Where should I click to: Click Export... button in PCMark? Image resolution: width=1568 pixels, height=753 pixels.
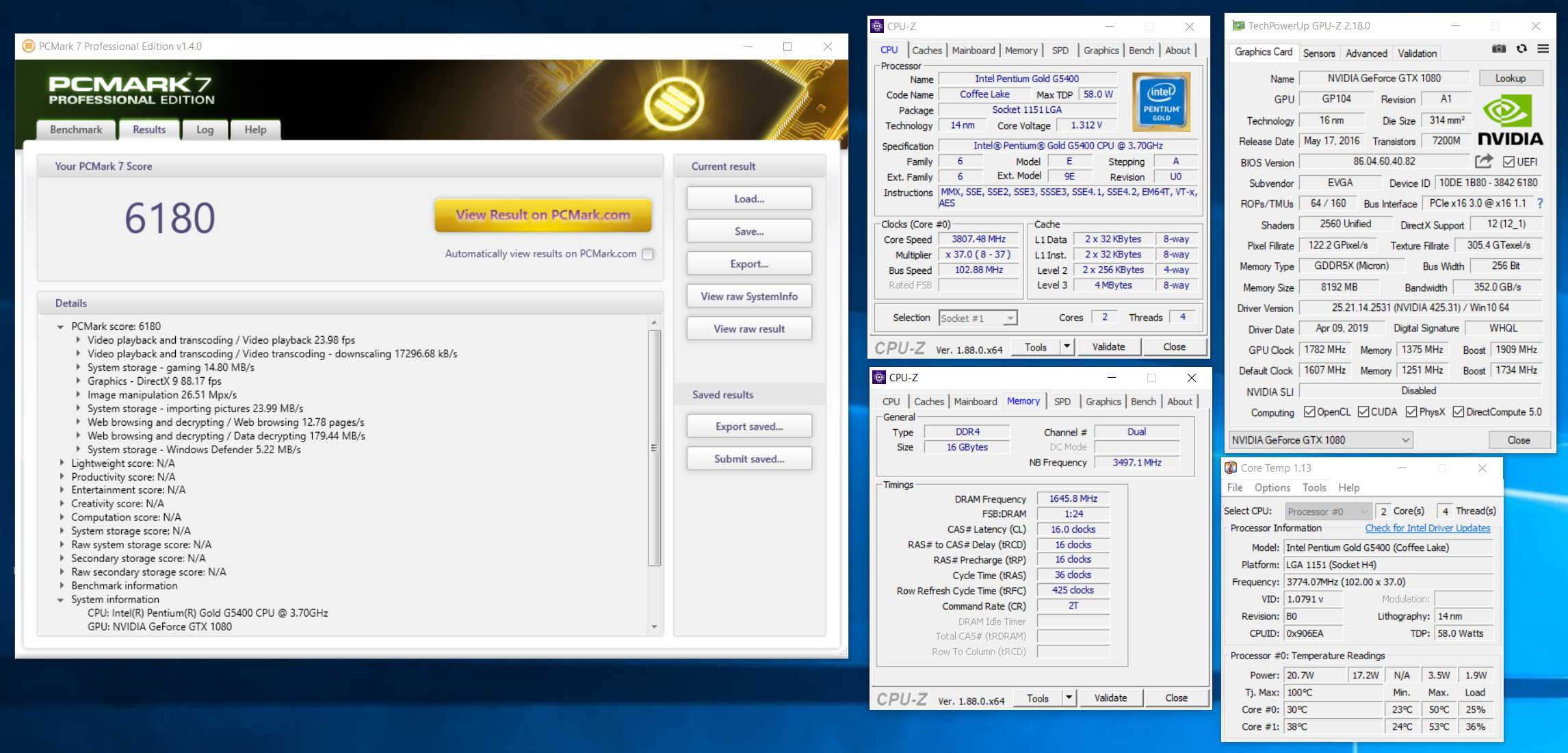tap(749, 264)
